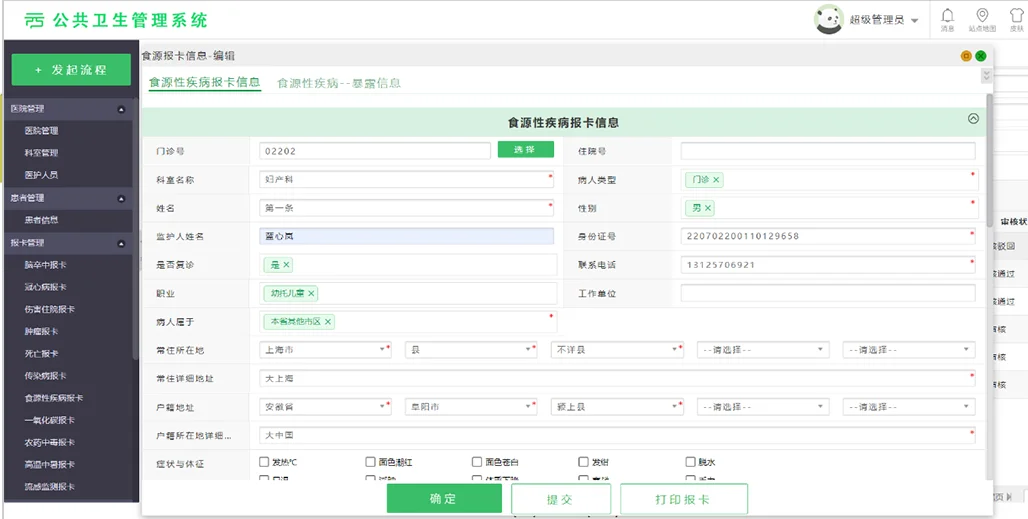
Task: Focus the 门诊号 field showing 02202
Action: pyautogui.click(x=375, y=151)
